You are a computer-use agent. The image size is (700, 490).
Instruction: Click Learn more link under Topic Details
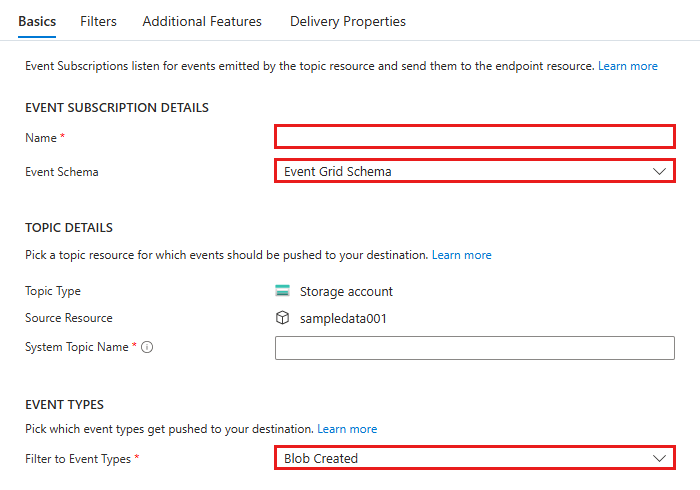click(x=462, y=255)
